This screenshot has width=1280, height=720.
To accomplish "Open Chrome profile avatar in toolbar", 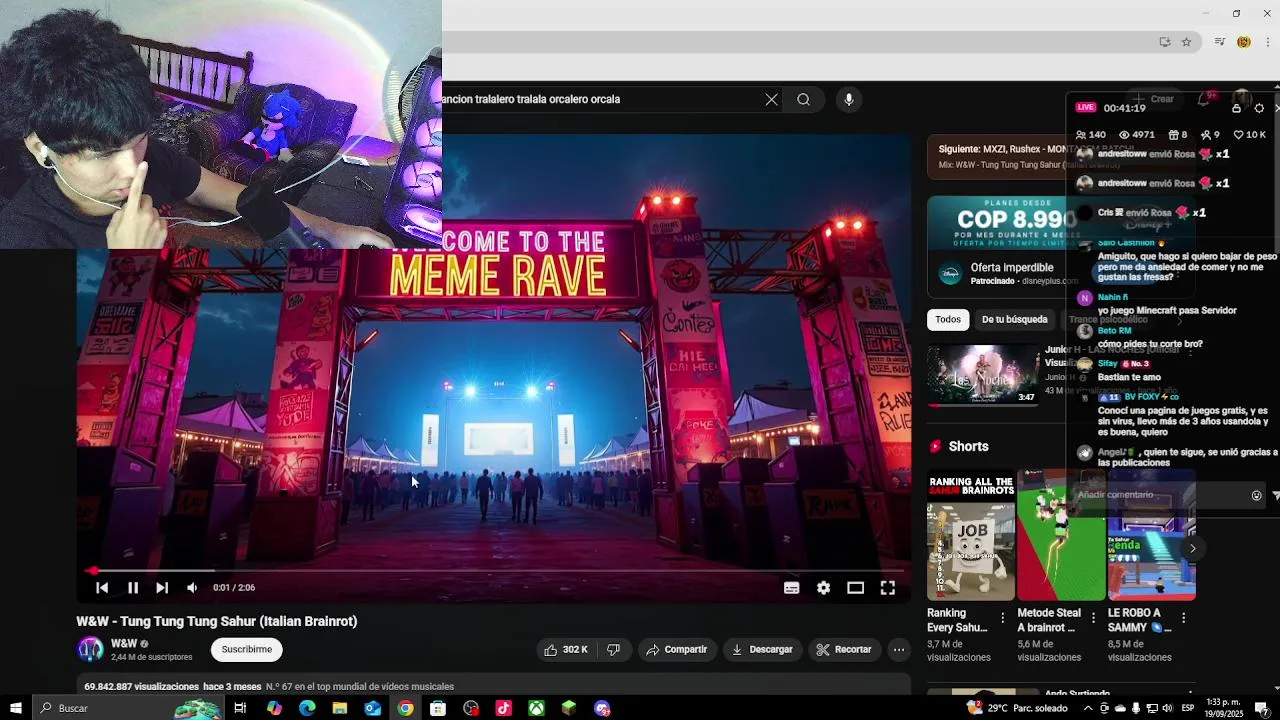I will (1244, 42).
